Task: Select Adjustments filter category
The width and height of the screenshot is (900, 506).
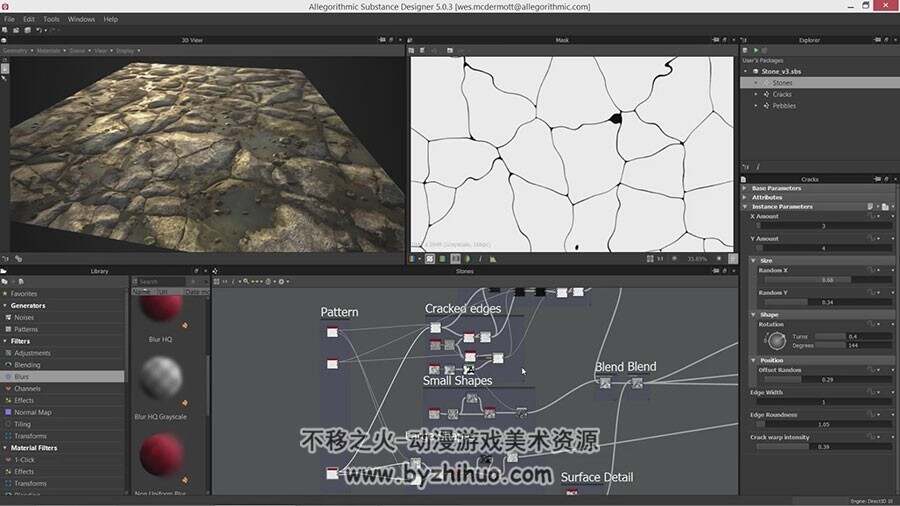Action: pyautogui.click(x=32, y=353)
